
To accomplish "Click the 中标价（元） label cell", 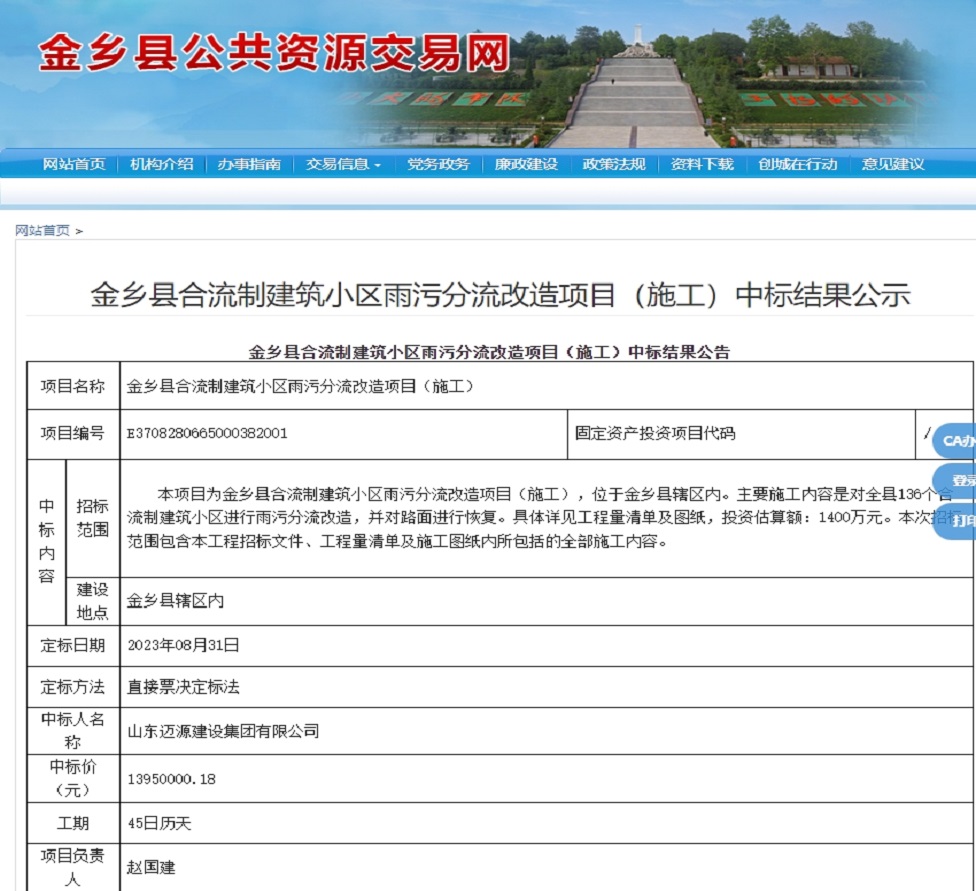I will point(73,778).
